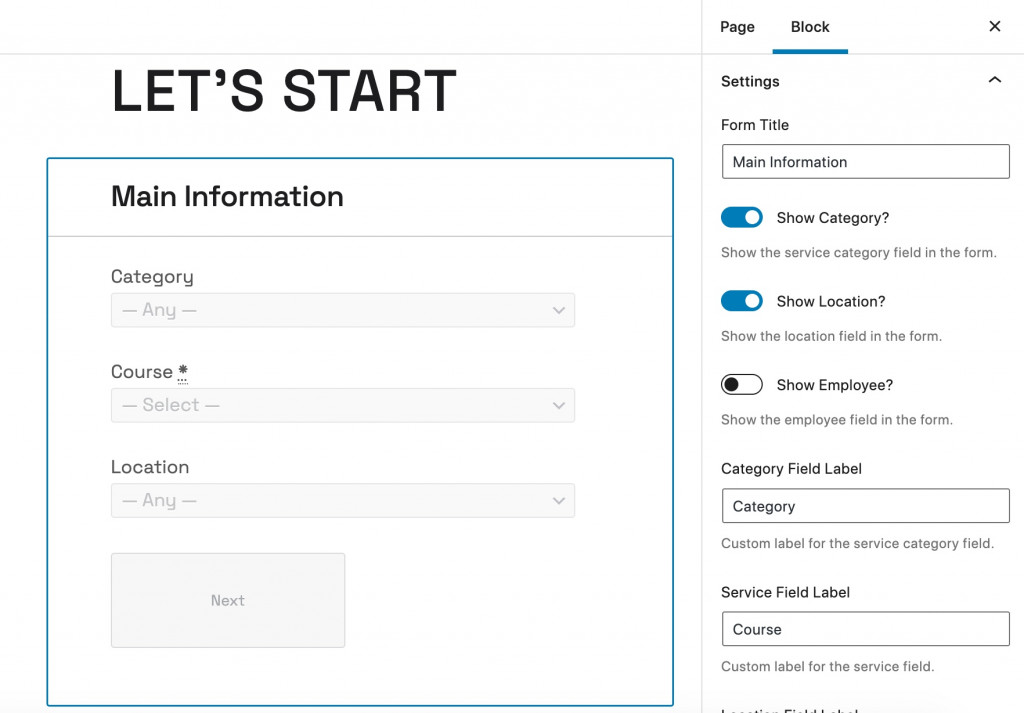This screenshot has height=713, width=1024.
Task: Click the Settings panel heading
Action: click(750, 81)
